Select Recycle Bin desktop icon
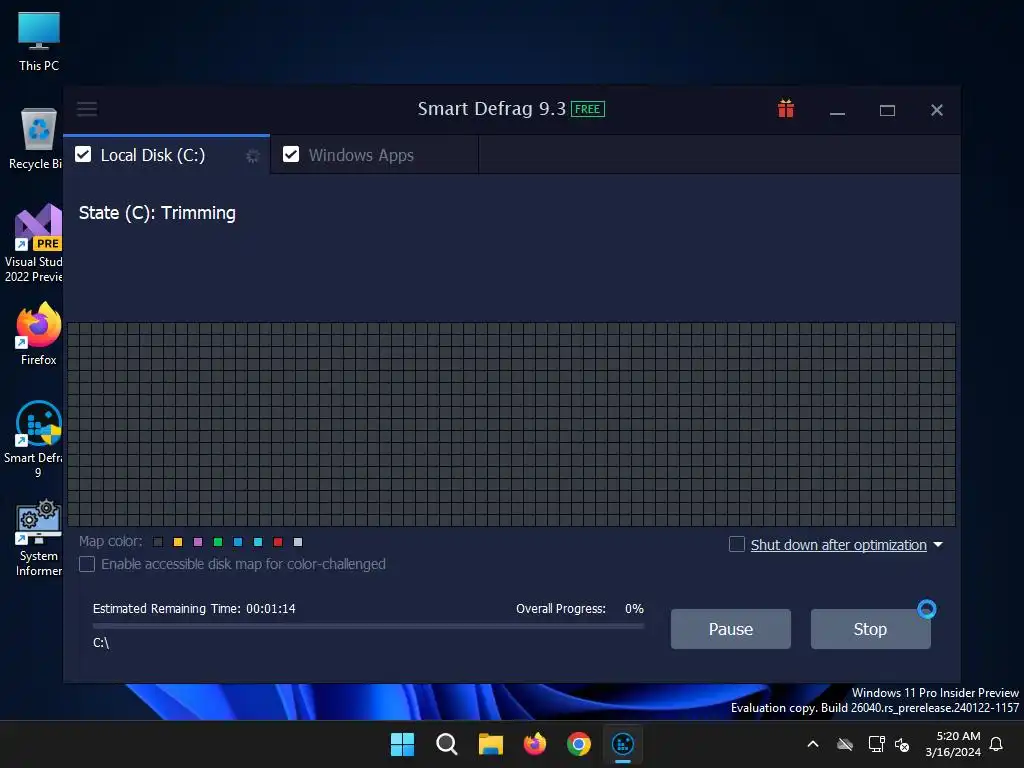 pos(37,139)
